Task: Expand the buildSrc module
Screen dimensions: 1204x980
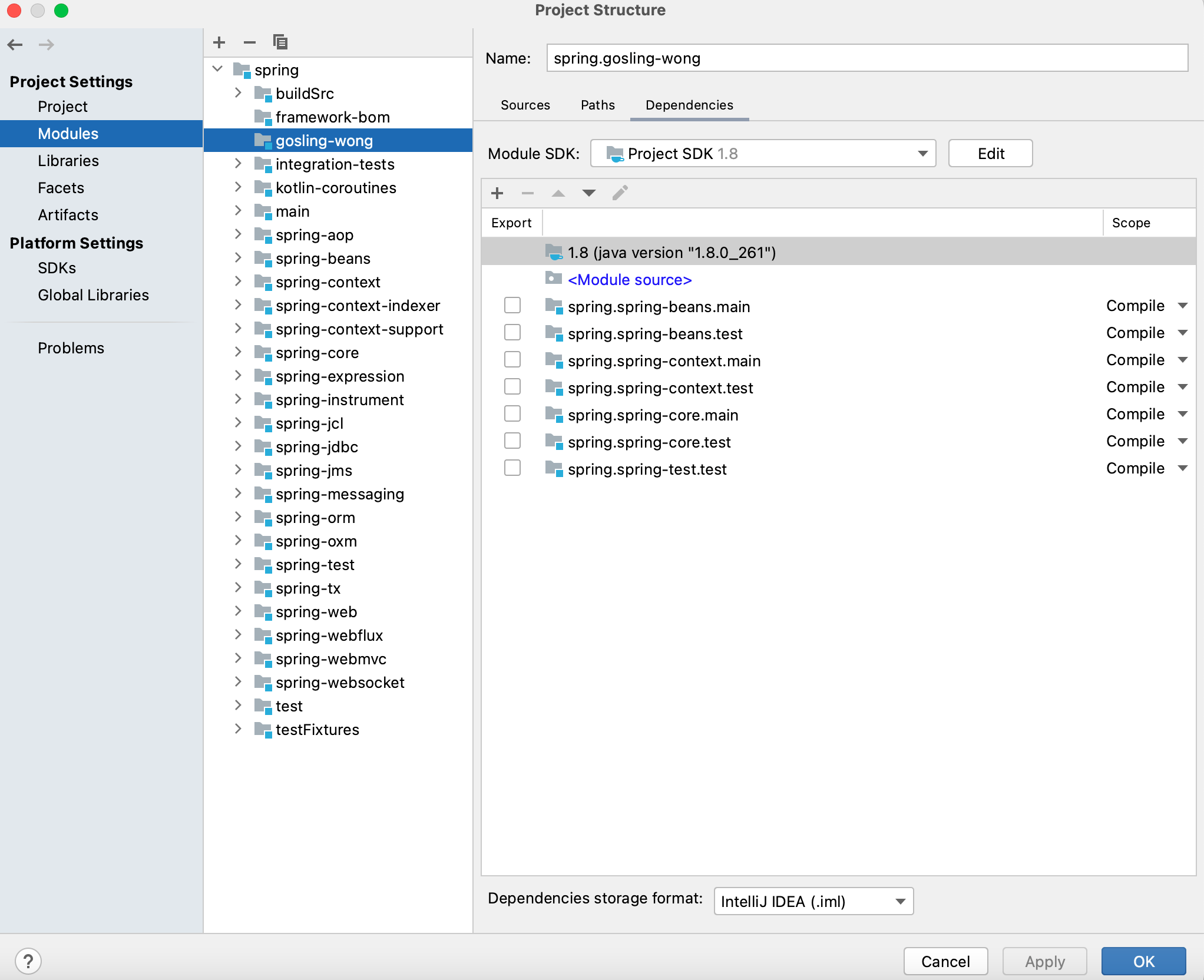Action: point(238,92)
